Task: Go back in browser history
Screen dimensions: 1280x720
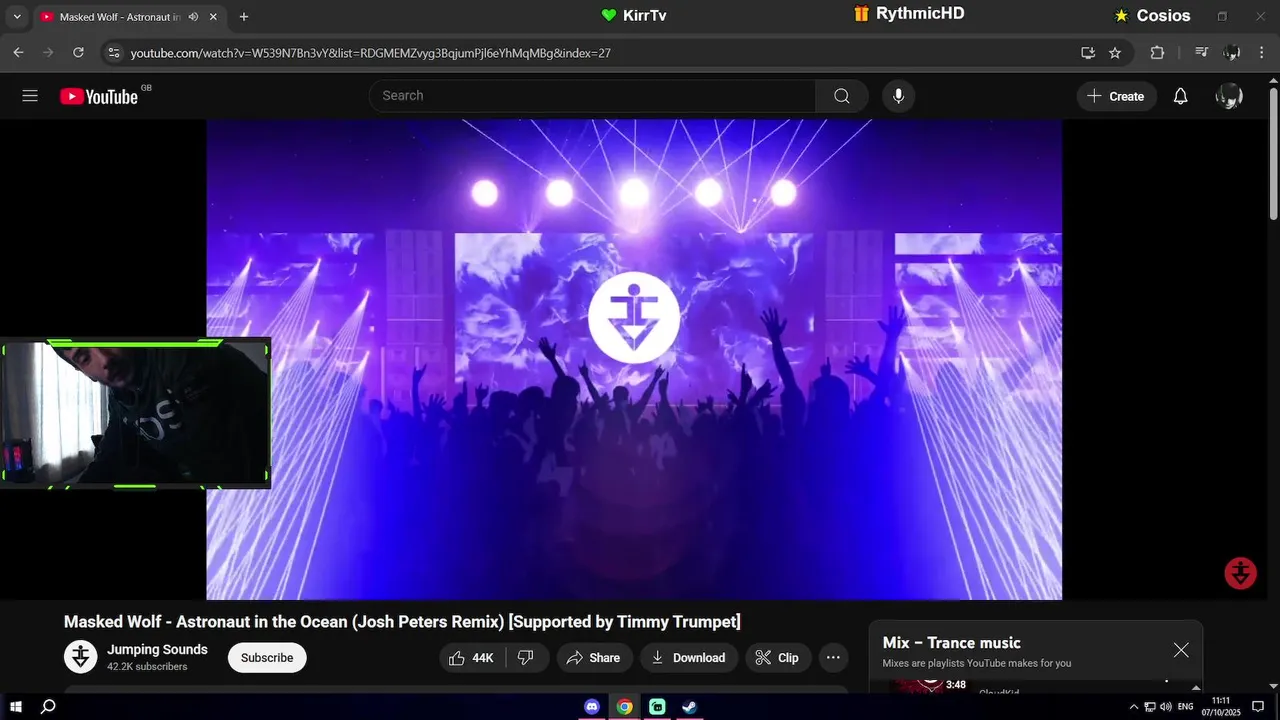Action: [18, 53]
